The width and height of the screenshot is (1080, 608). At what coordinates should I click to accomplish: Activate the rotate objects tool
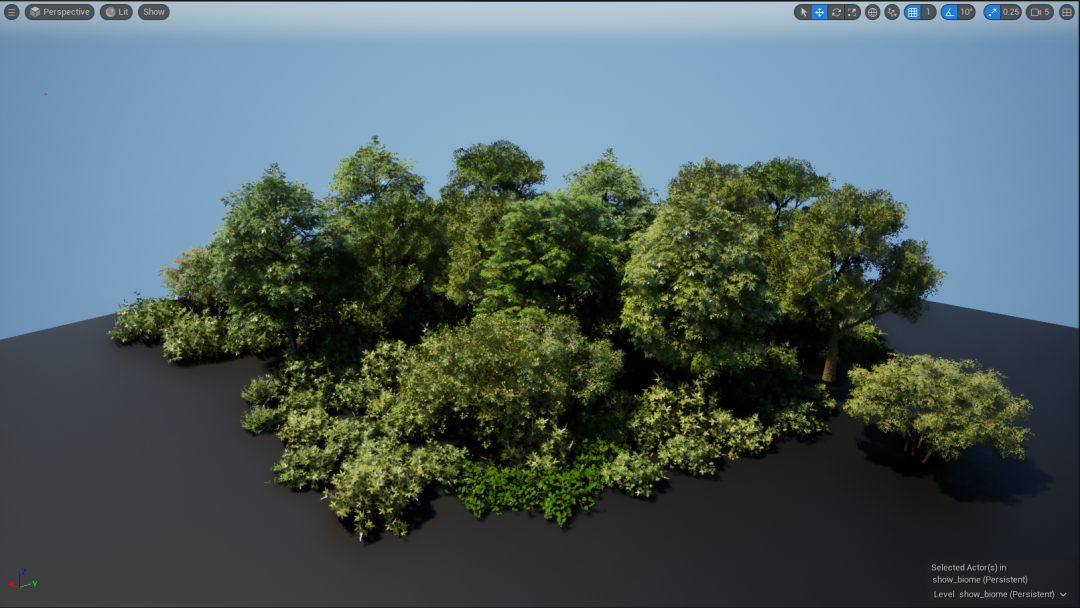point(836,12)
